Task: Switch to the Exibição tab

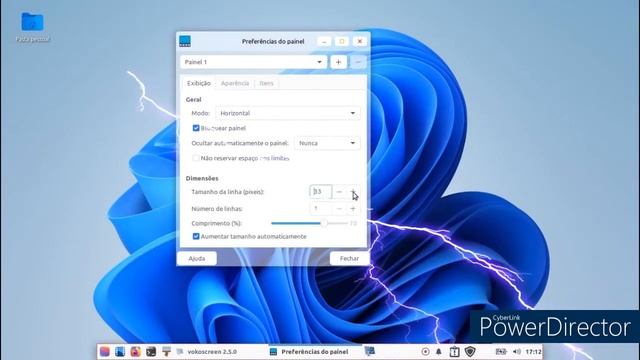Action: tap(199, 83)
